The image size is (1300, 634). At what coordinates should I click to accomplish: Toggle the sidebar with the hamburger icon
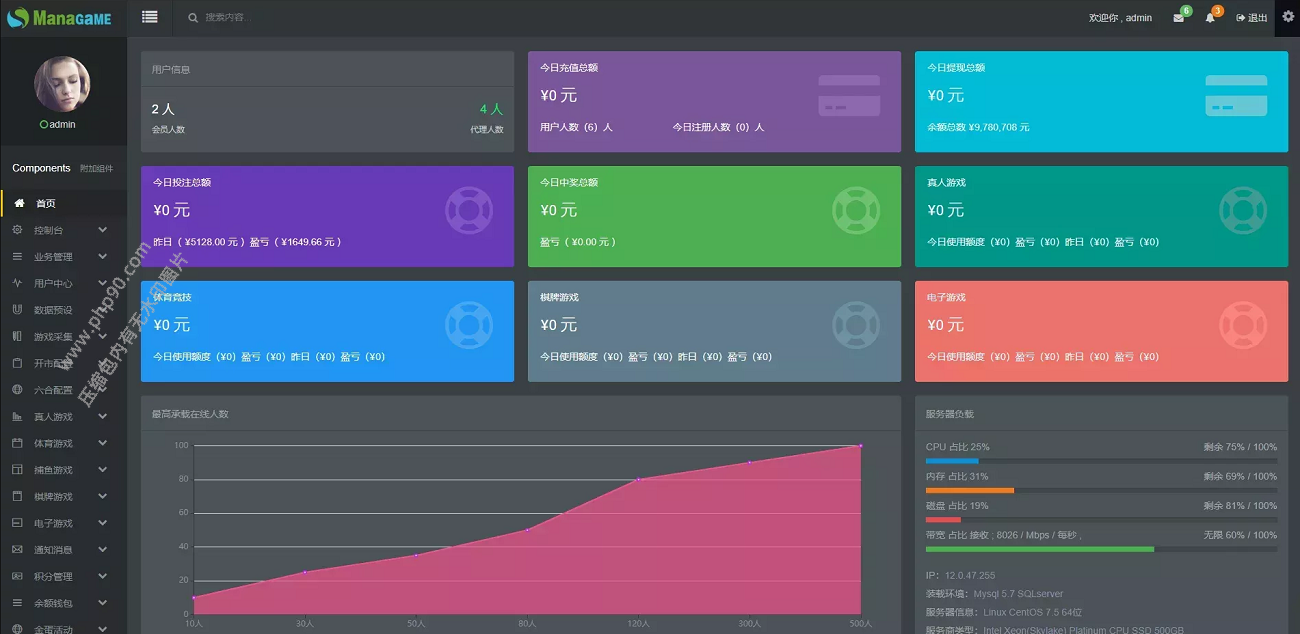coord(150,17)
